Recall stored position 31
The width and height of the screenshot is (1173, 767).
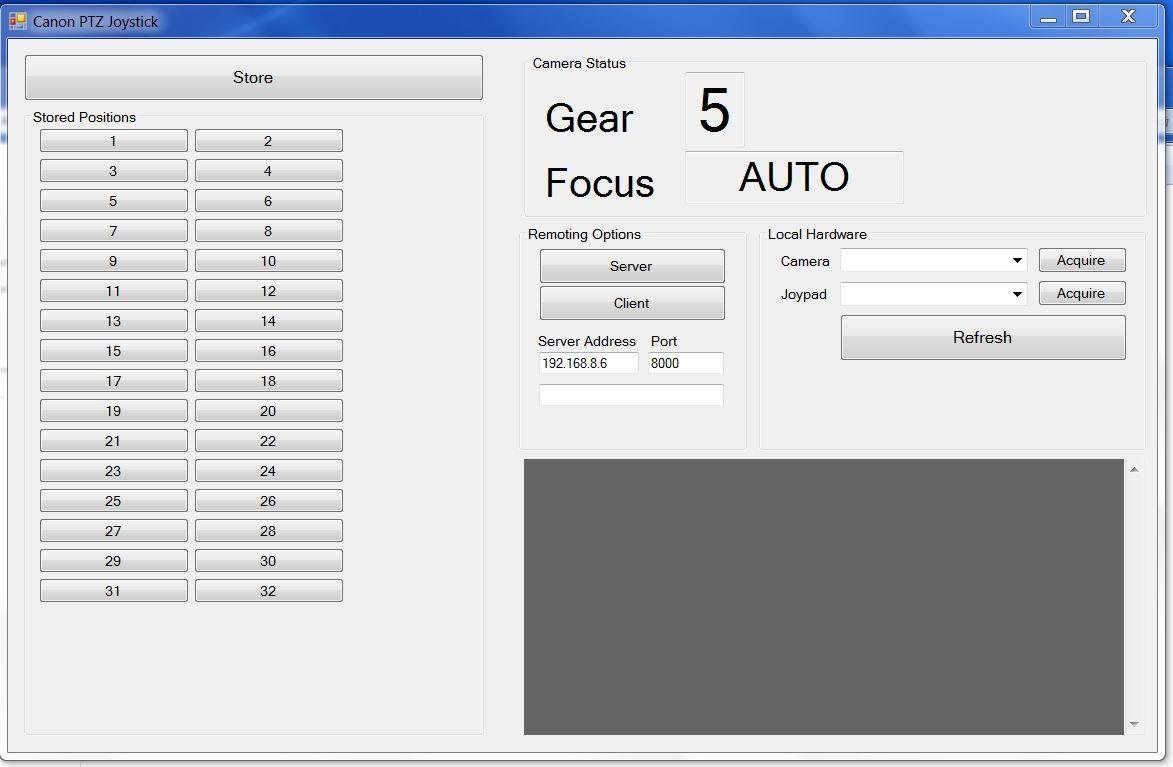[x=114, y=590]
